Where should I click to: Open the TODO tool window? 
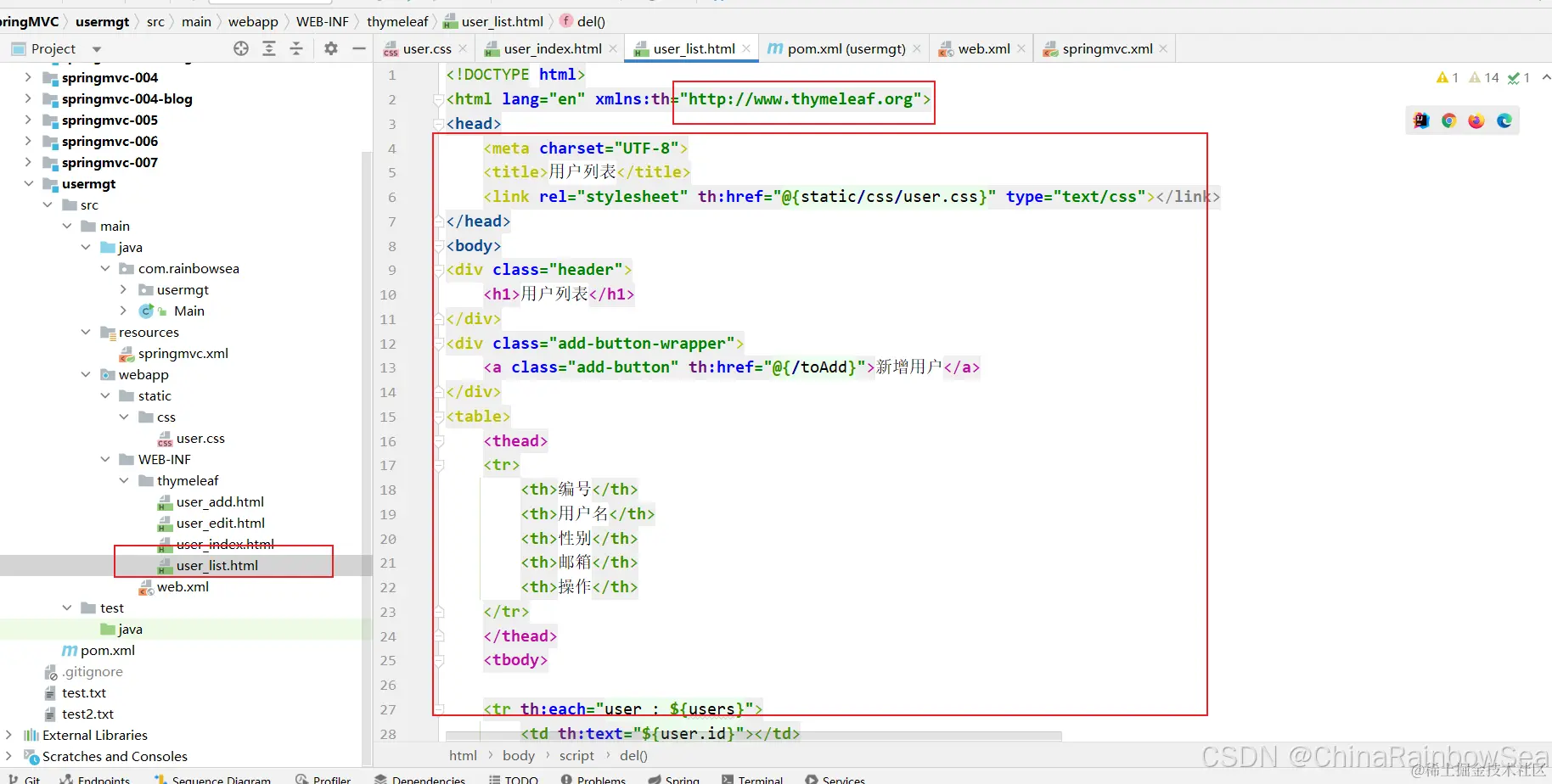[x=514, y=780]
